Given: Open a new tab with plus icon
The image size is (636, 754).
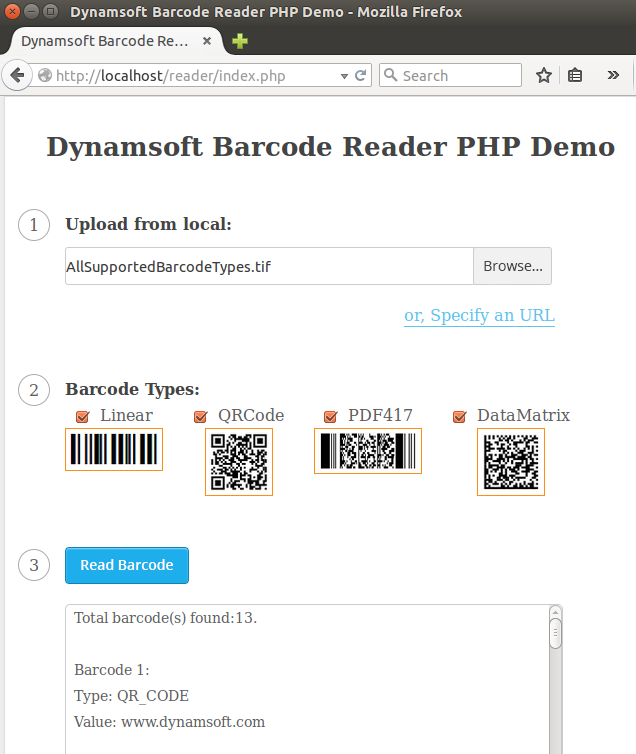Looking at the screenshot, I should pos(239,42).
